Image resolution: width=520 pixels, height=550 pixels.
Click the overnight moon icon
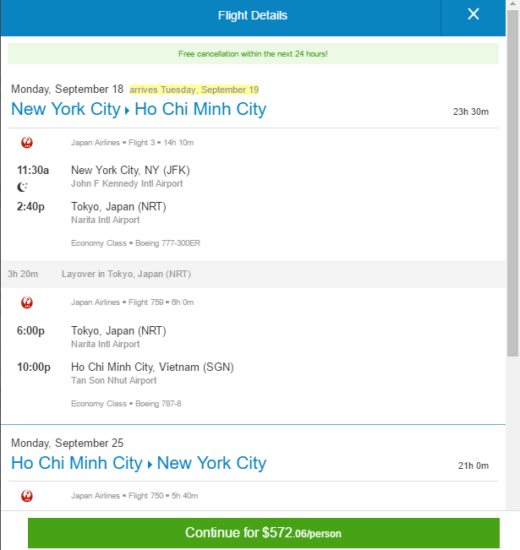pyautogui.click(x=22, y=187)
